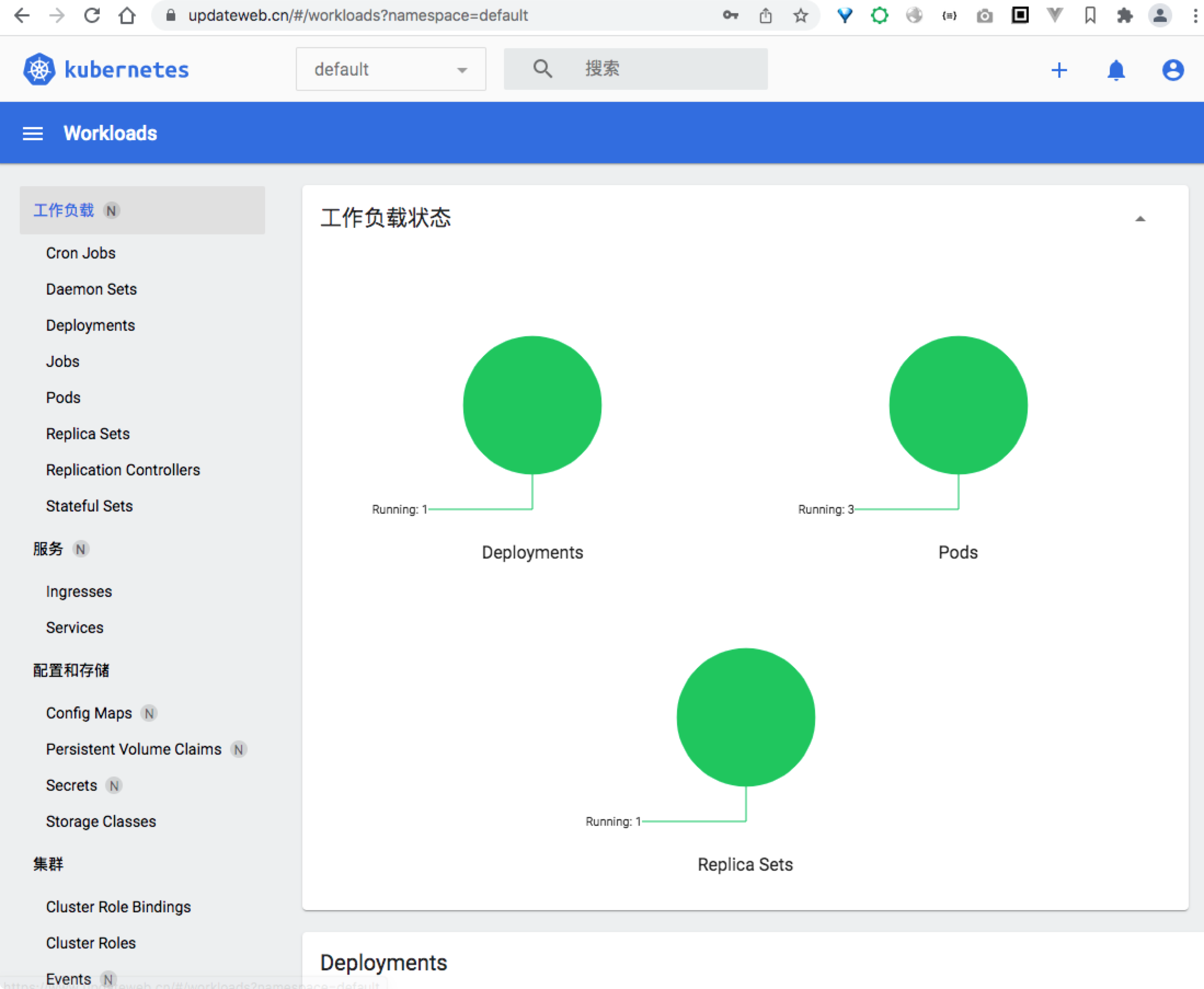The image size is (1204, 989).
Task: Open the user account icon
Action: 1173,70
